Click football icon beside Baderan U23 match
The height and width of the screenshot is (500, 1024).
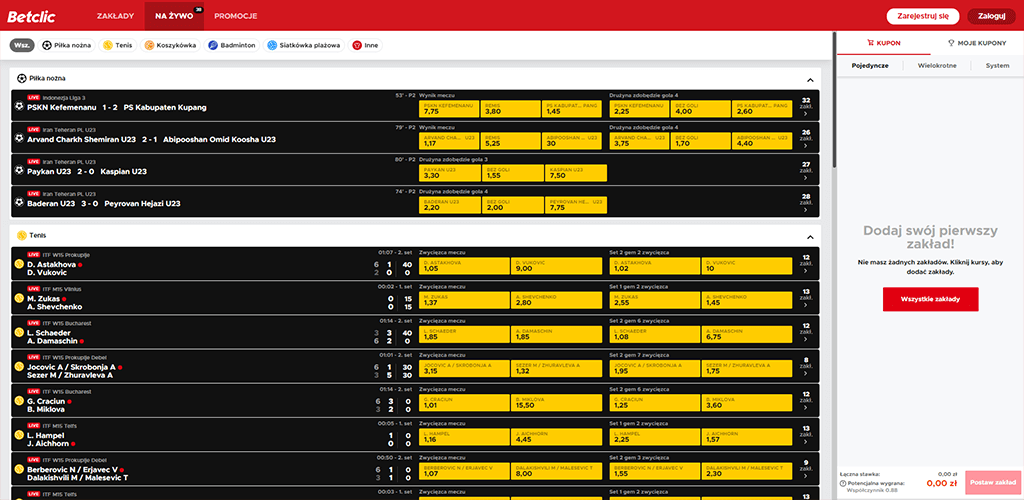19,203
